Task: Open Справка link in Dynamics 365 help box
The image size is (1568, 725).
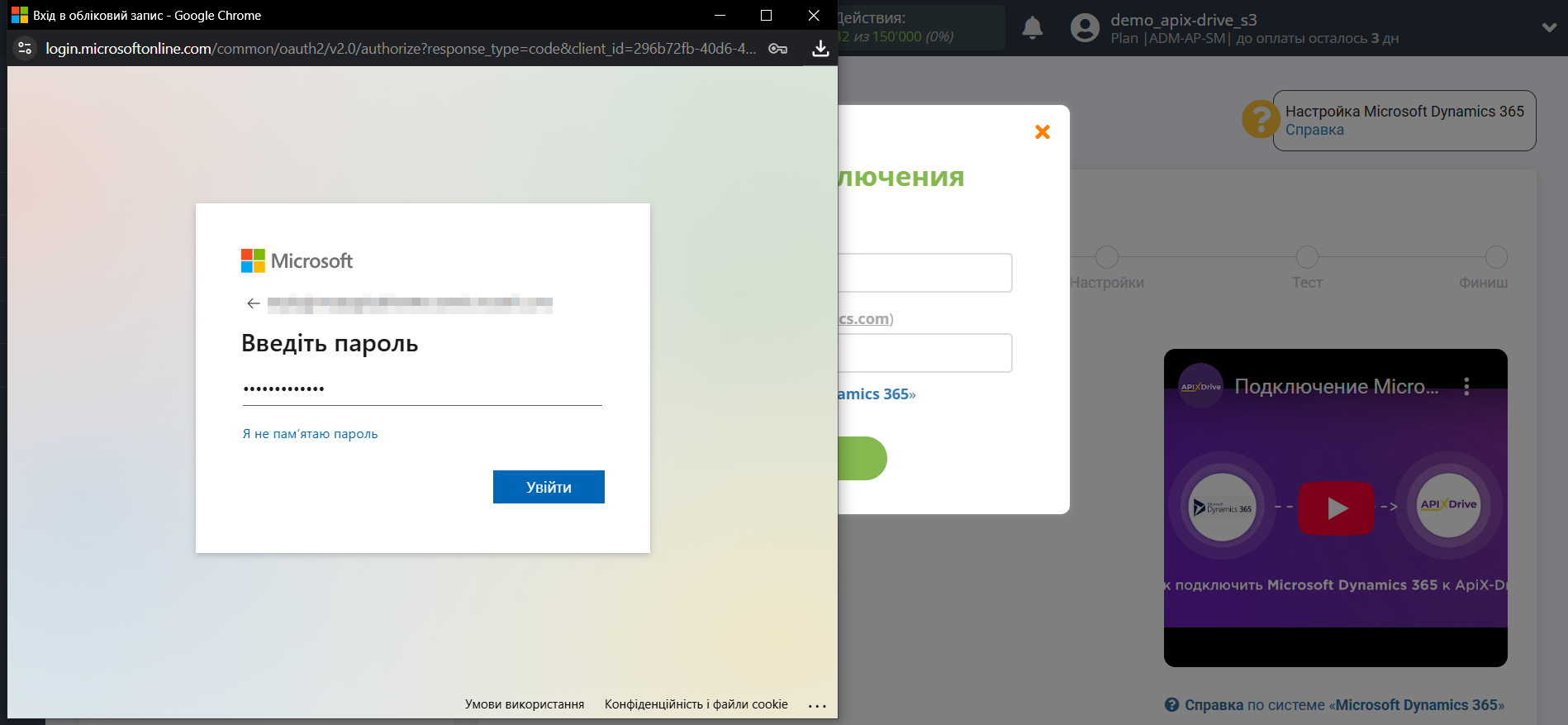Action: 1314,130
